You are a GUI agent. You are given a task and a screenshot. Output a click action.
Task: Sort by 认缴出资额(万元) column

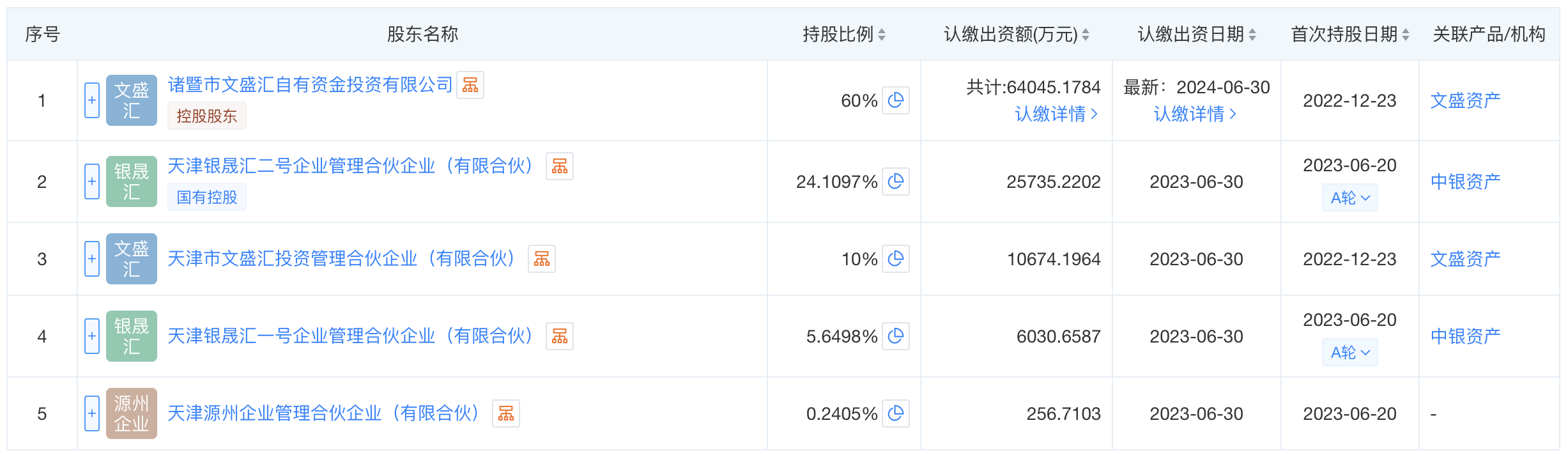[1086, 35]
